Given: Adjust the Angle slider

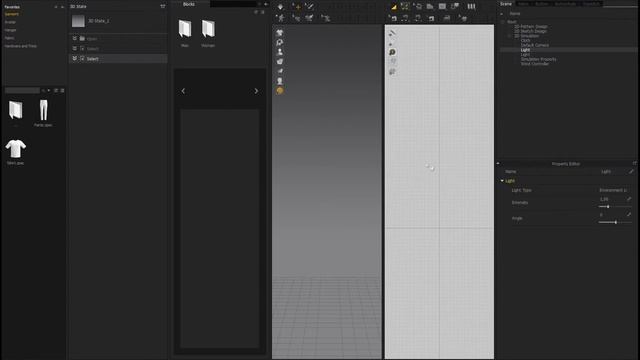Looking at the screenshot, I should coord(615,222).
